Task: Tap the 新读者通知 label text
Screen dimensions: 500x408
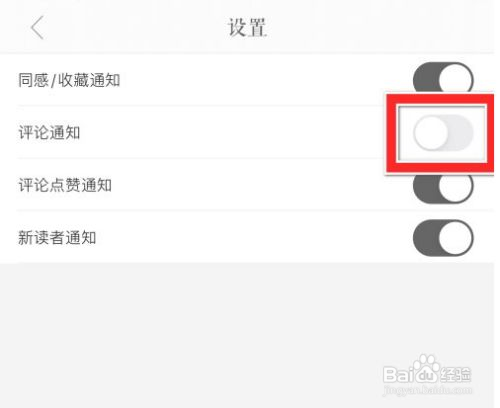Action: 57,238
